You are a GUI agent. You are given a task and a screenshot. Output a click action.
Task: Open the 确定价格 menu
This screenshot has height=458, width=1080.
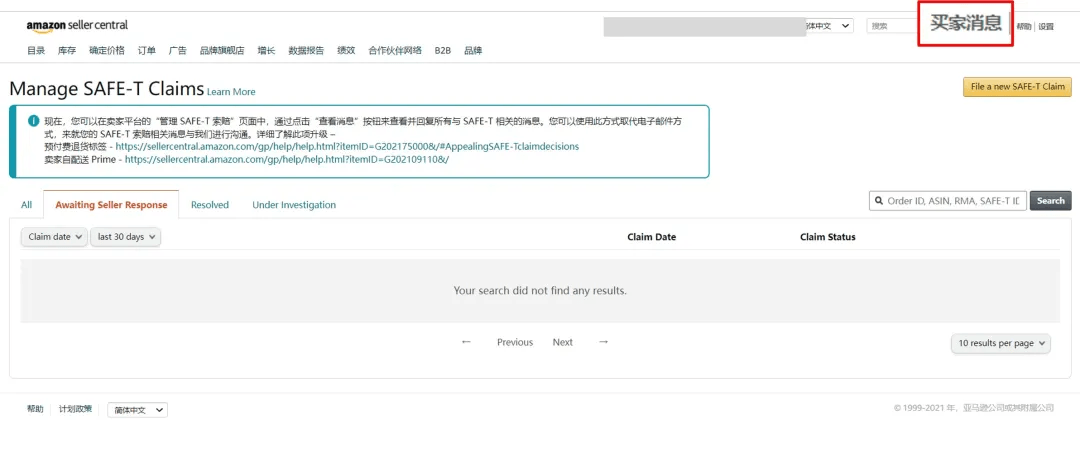coord(107,50)
